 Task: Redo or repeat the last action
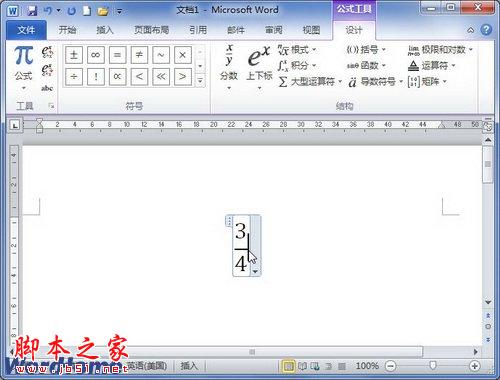pos(71,11)
